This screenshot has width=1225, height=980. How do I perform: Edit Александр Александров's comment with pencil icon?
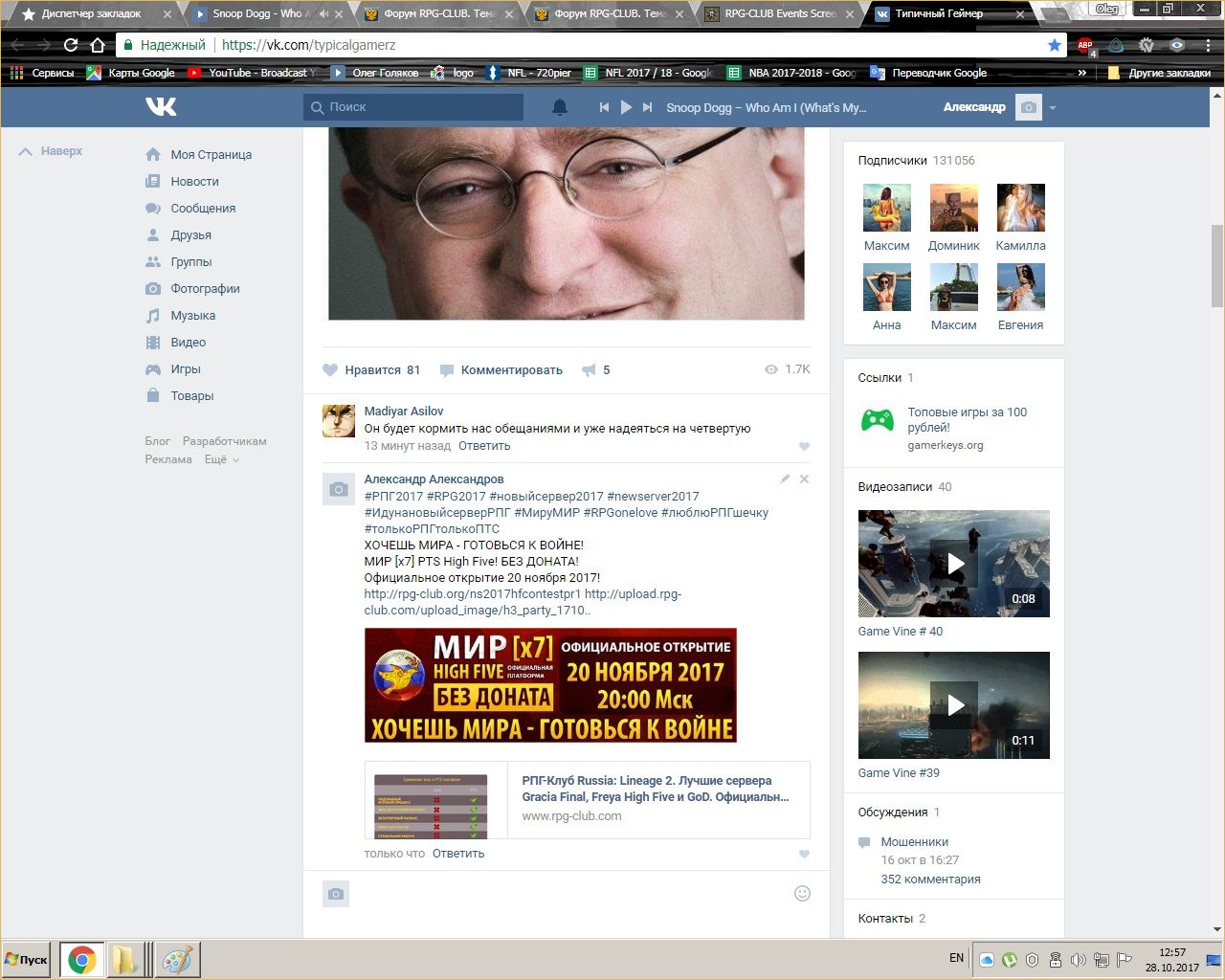(785, 479)
